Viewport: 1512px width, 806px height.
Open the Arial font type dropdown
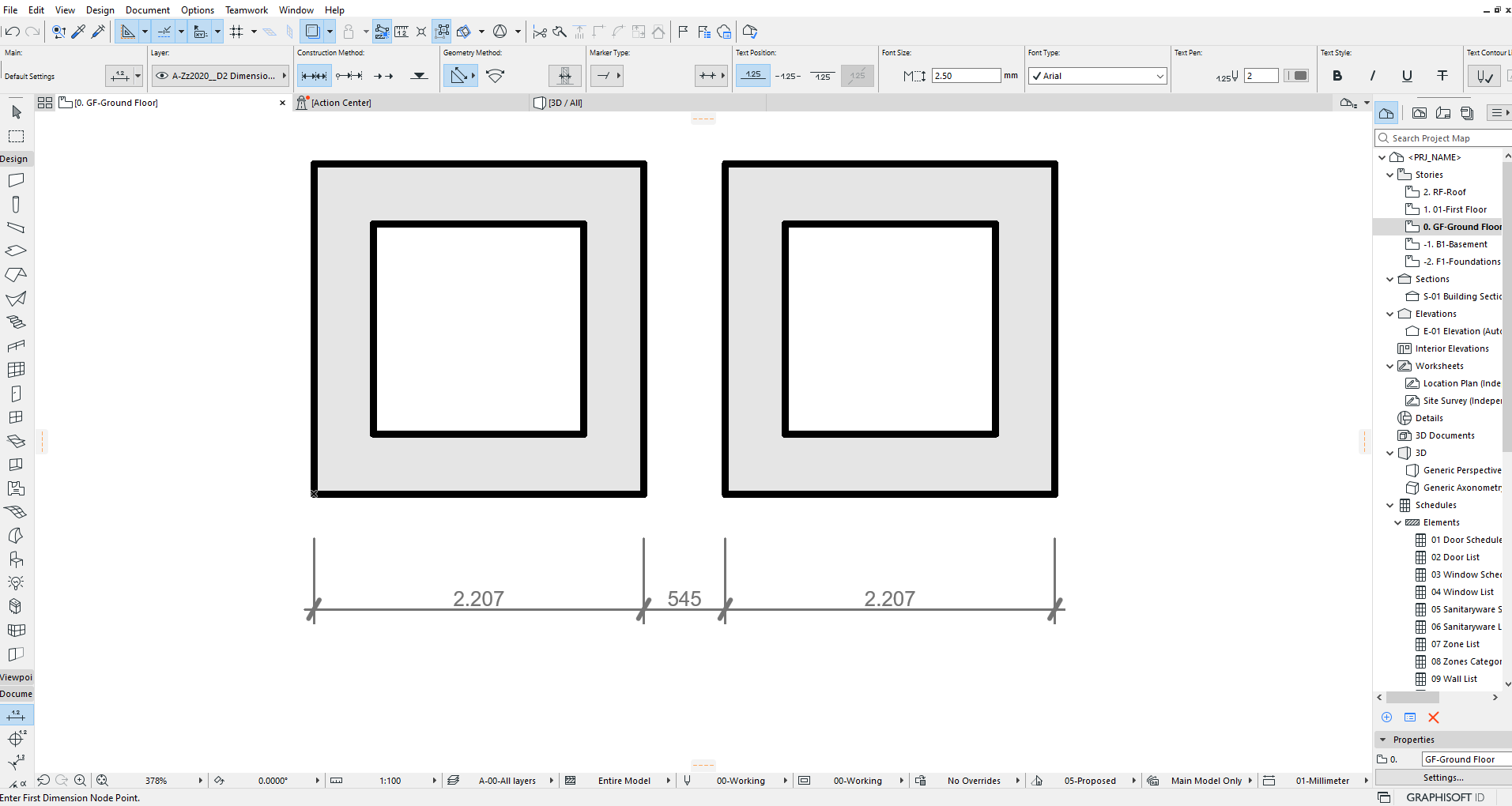(x=1097, y=76)
